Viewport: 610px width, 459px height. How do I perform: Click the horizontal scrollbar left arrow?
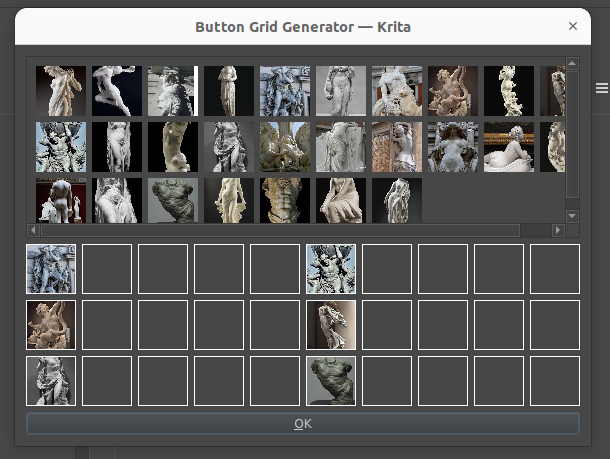pyautogui.click(x=33, y=230)
